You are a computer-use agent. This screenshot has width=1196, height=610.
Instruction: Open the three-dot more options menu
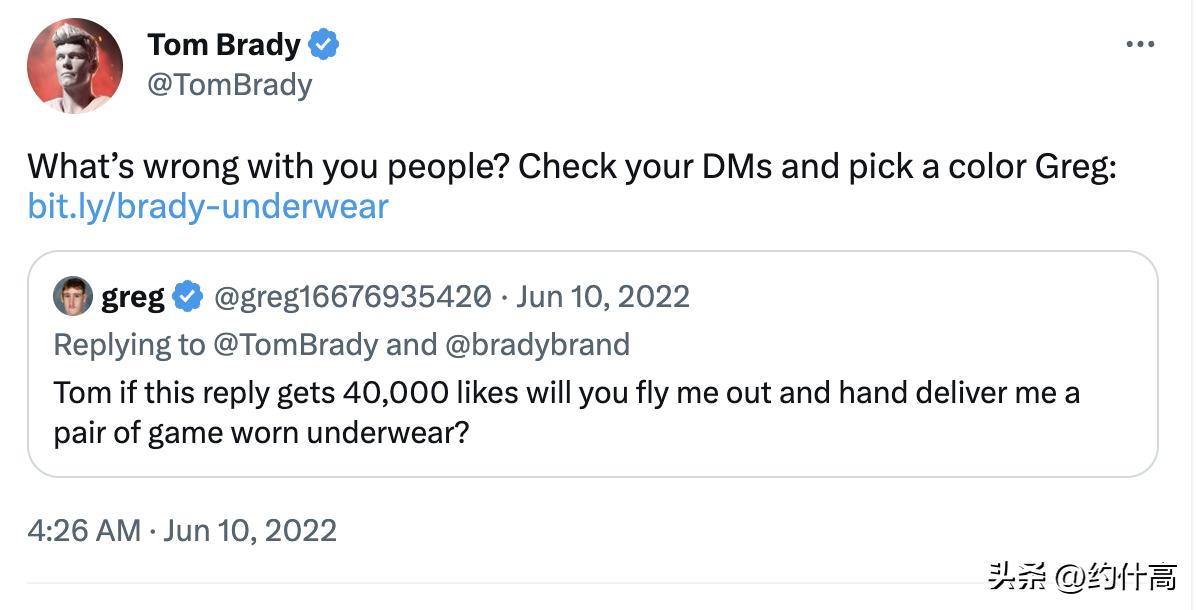pos(1140,45)
